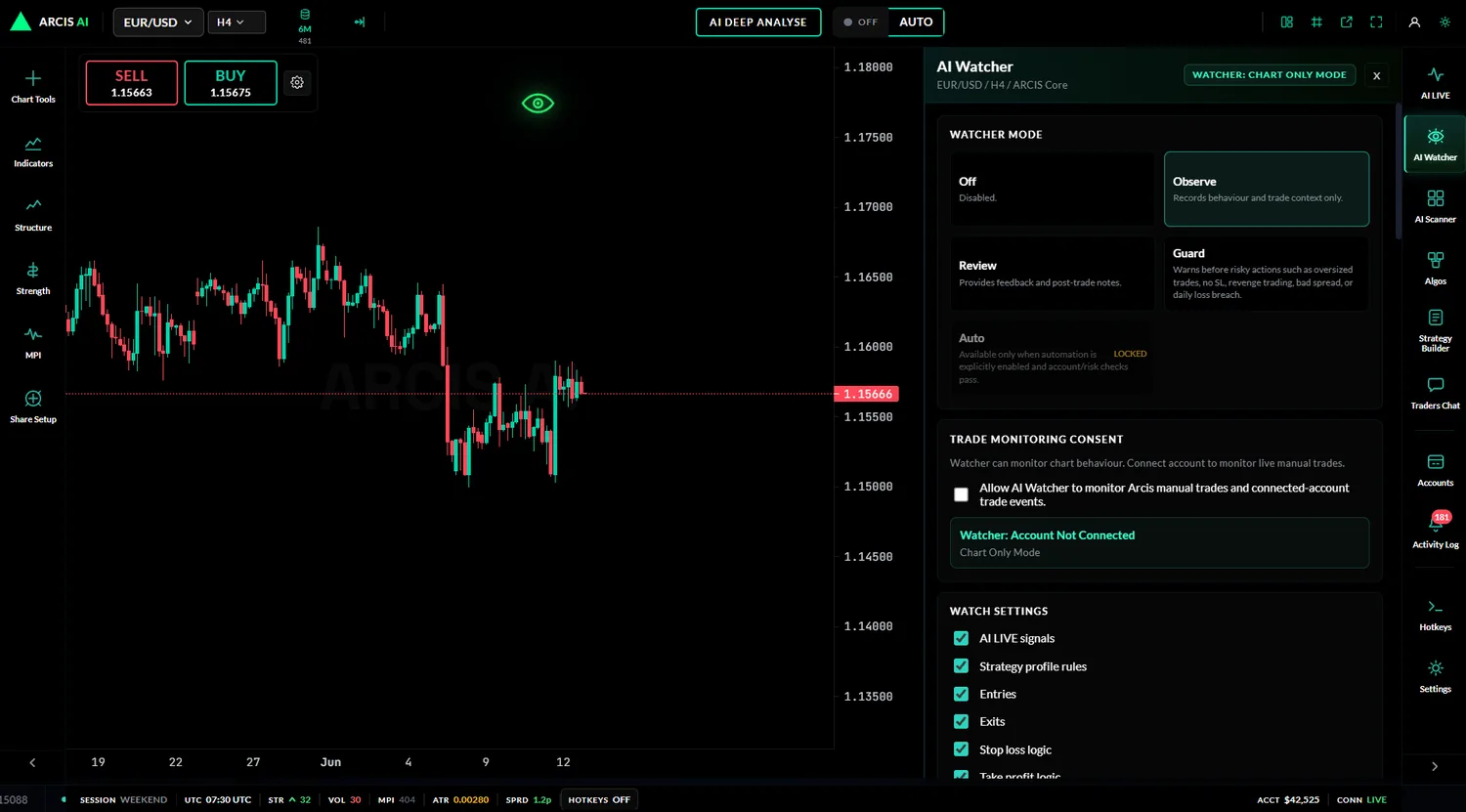Click the BUY 1.15675 button
Viewport: 1466px width, 812px height.
231,83
